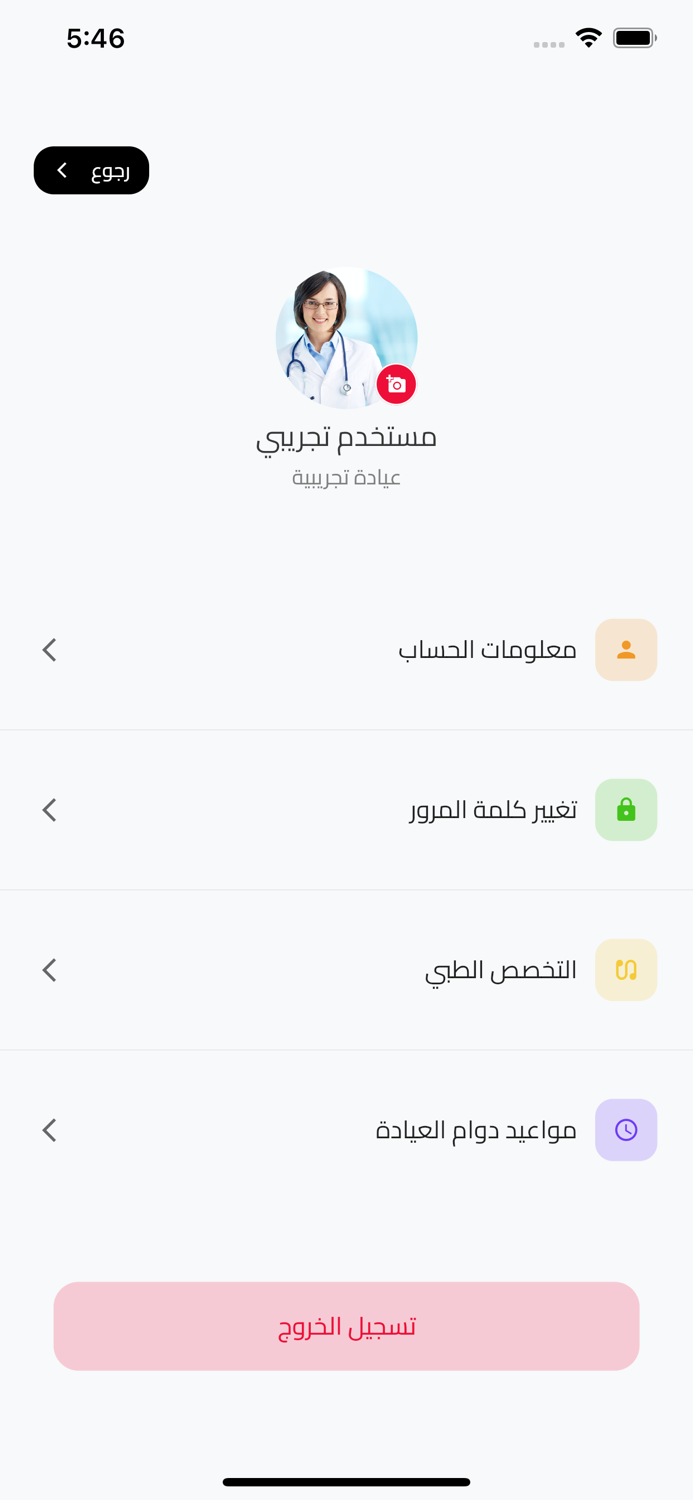Viewport: 693px width, 1500px height.
Task: Tap the green lock icon for password change
Action: [x=626, y=809]
